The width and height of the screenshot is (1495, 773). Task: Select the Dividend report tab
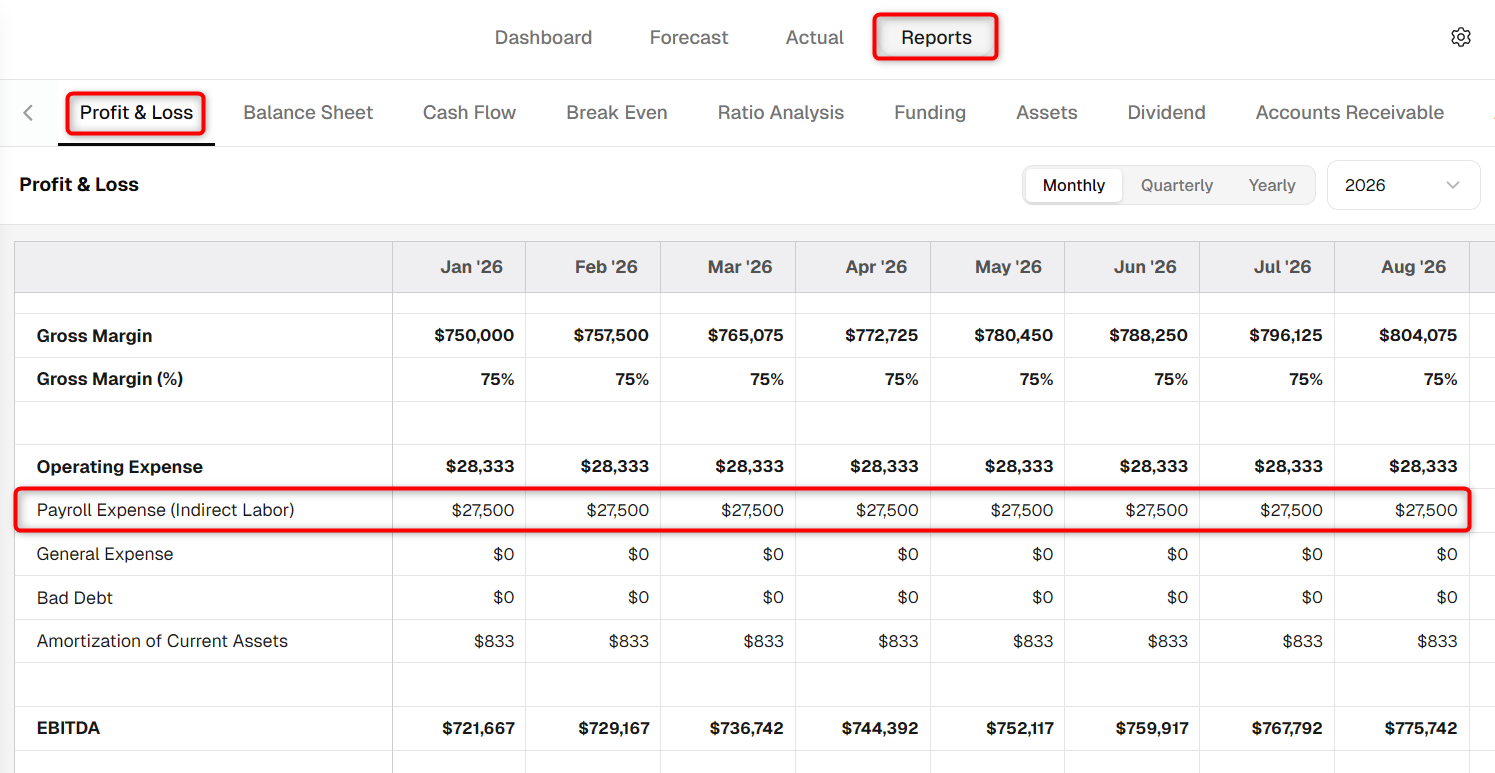point(1166,113)
